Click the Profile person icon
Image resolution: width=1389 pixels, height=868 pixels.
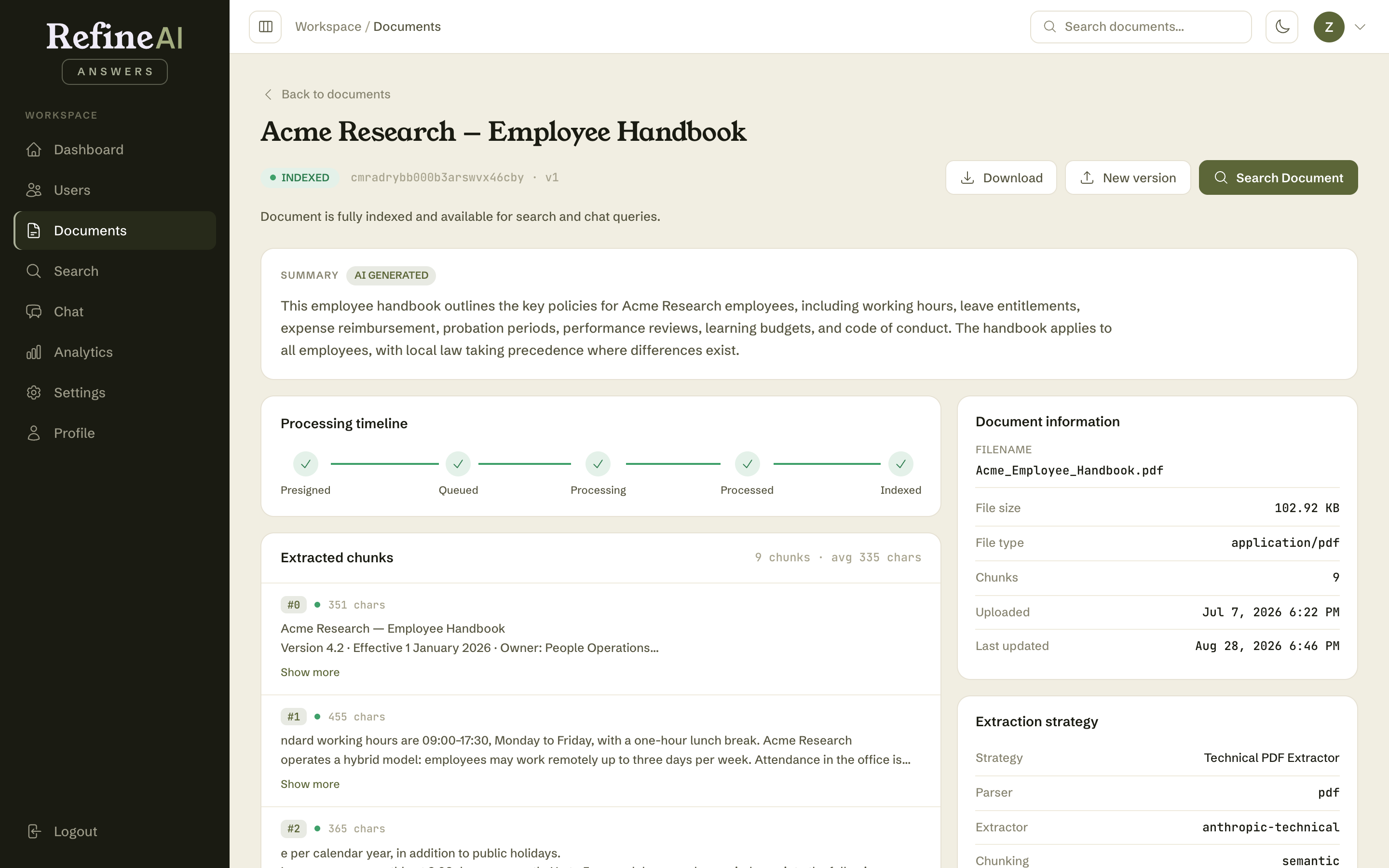pyautogui.click(x=34, y=434)
